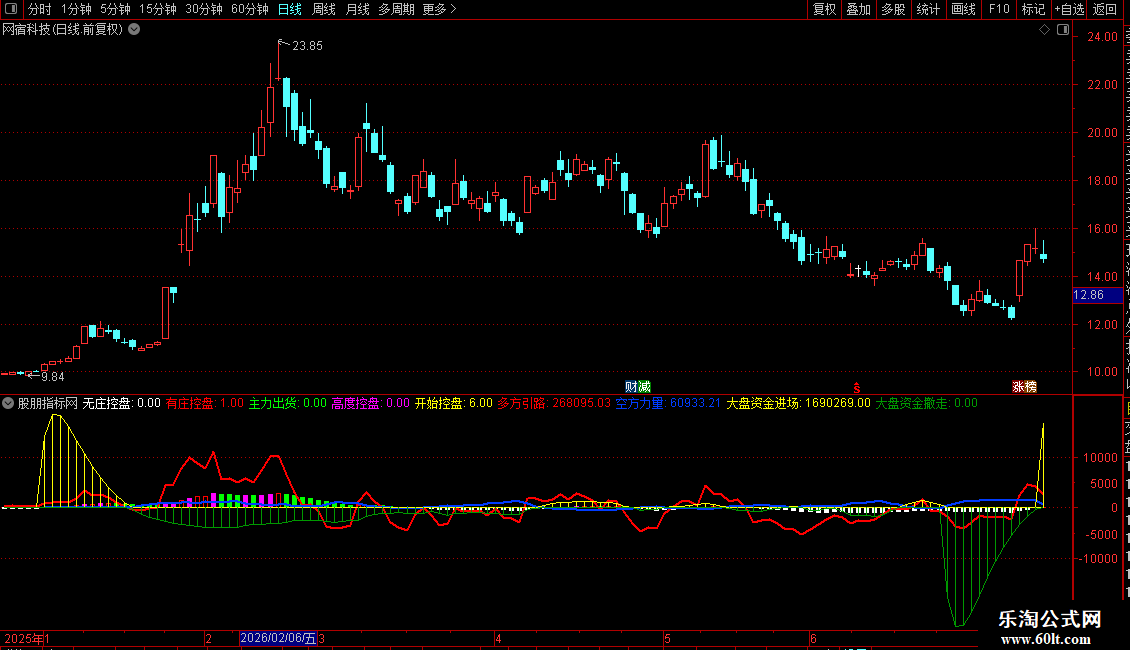Click month marker 6 on time axis

(813, 638)
